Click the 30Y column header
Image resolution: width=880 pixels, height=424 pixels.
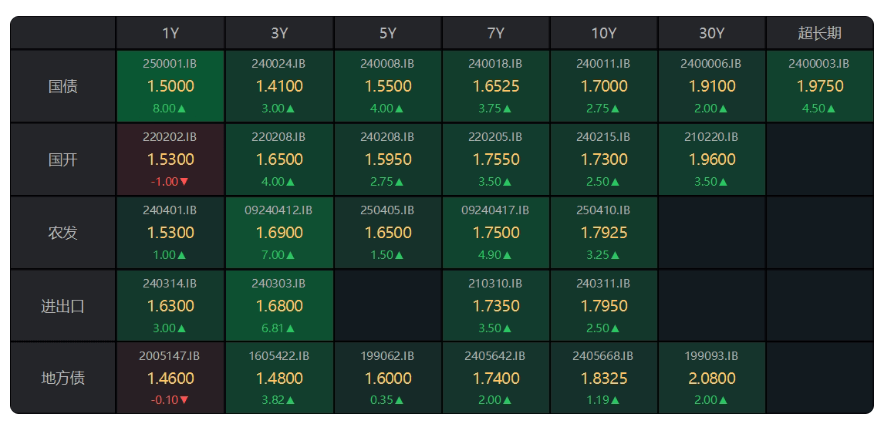(x=712, y=33)
